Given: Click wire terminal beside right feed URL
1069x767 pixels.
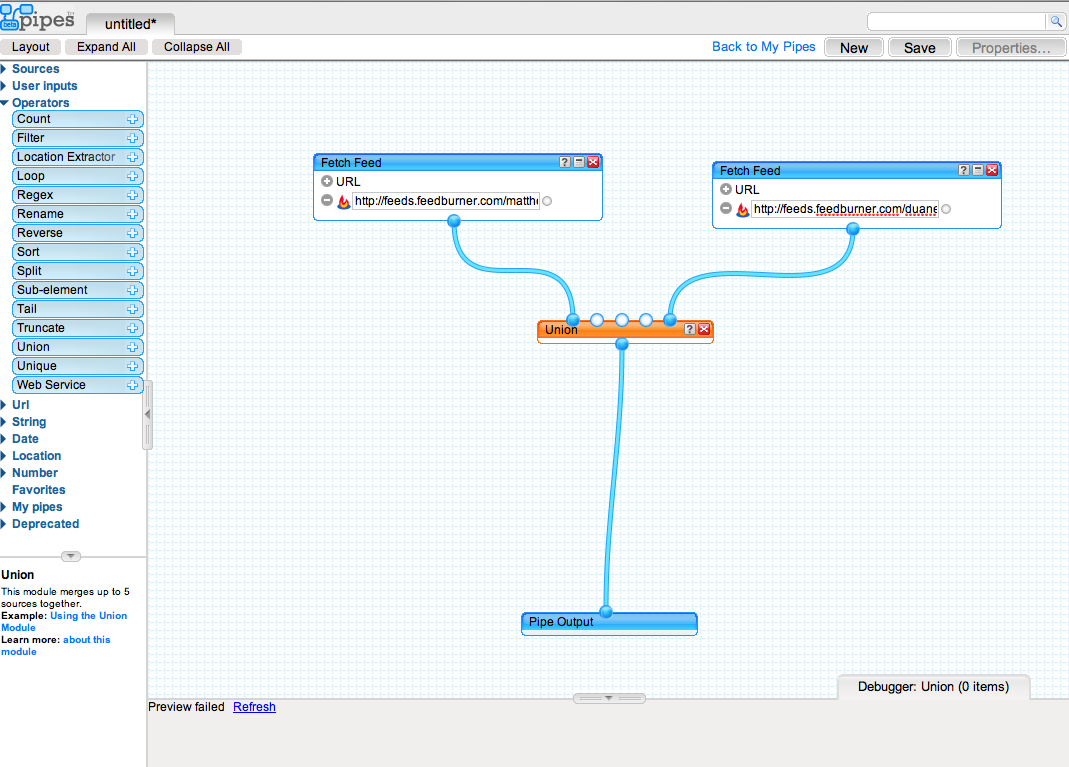Looking at the screenshot, I should pyautogui.click(x=946, y=209).
